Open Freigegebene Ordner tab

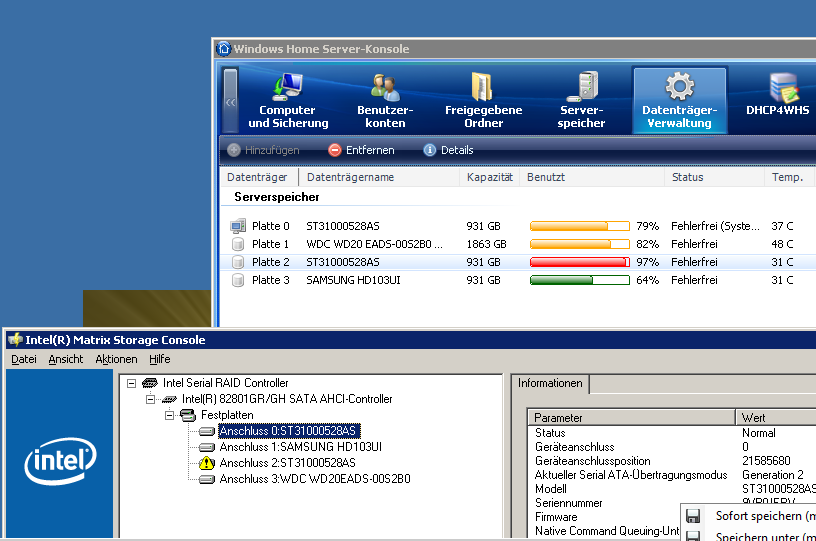click(x=483, y=100)
